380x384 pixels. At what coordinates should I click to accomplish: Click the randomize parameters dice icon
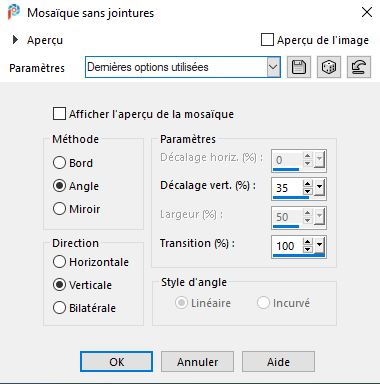tap(329, 67)
